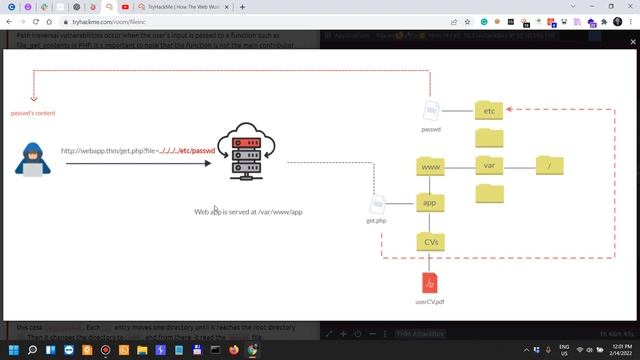Open the microphone tray icon
The width and height of the screenshot is (640, 360).
[548, 350]
